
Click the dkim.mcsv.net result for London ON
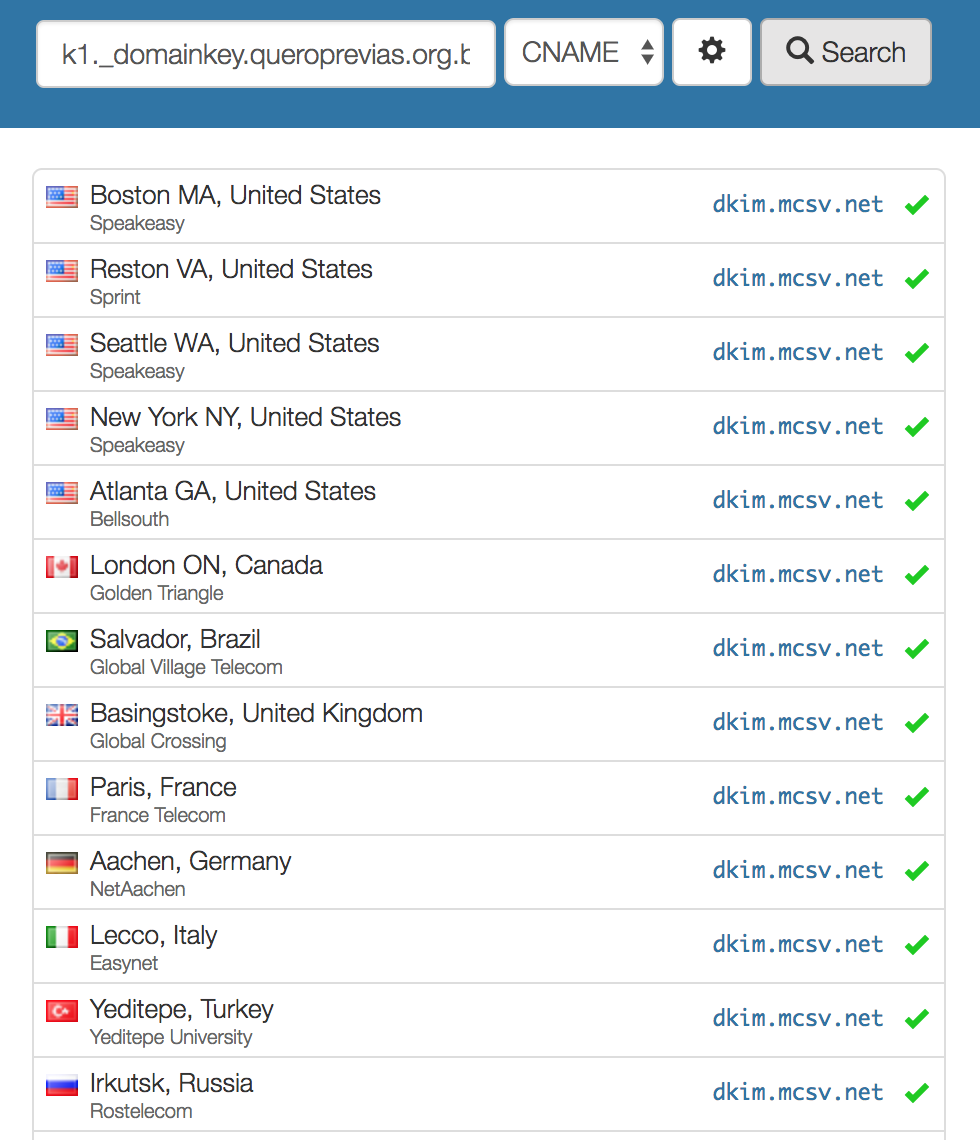[x=798, y=575]
